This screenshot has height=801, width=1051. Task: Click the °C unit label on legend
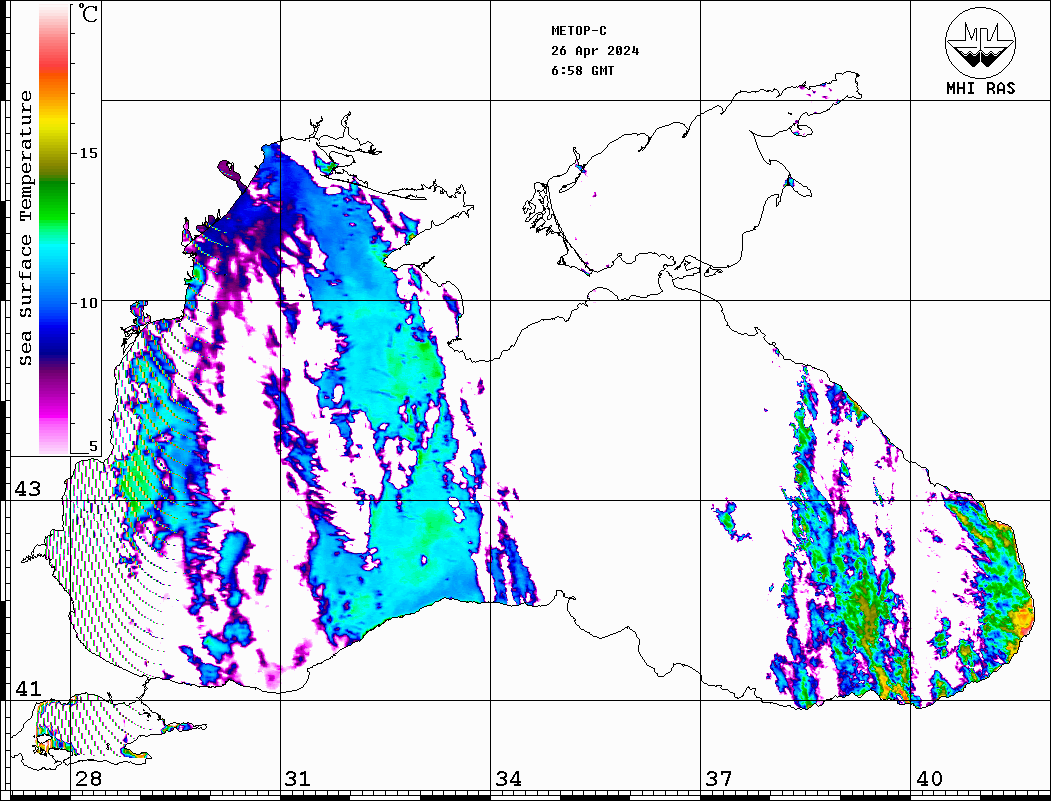pos(87,13)
